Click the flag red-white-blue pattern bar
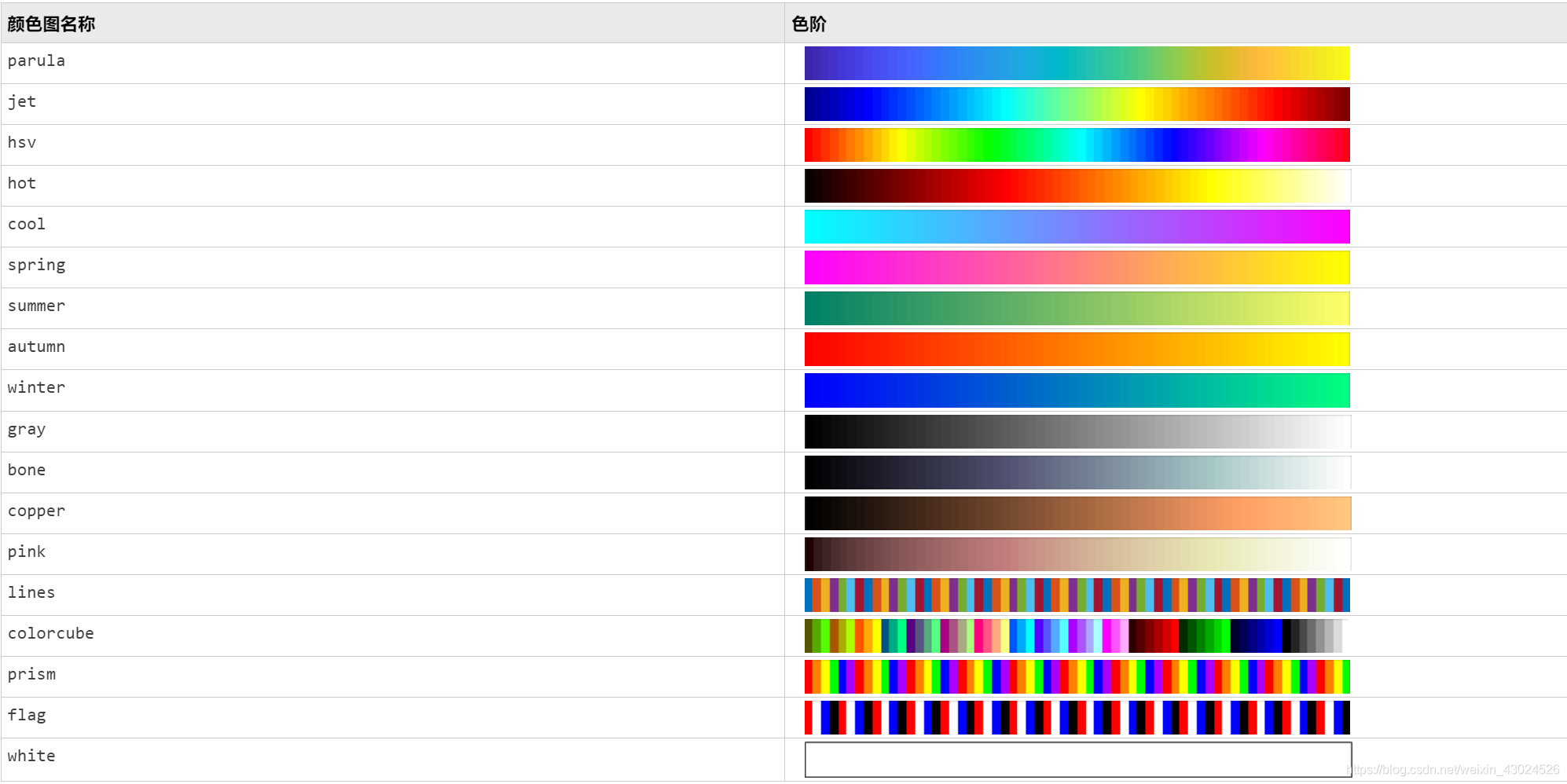1567x784 pixels. point(1077,717)
